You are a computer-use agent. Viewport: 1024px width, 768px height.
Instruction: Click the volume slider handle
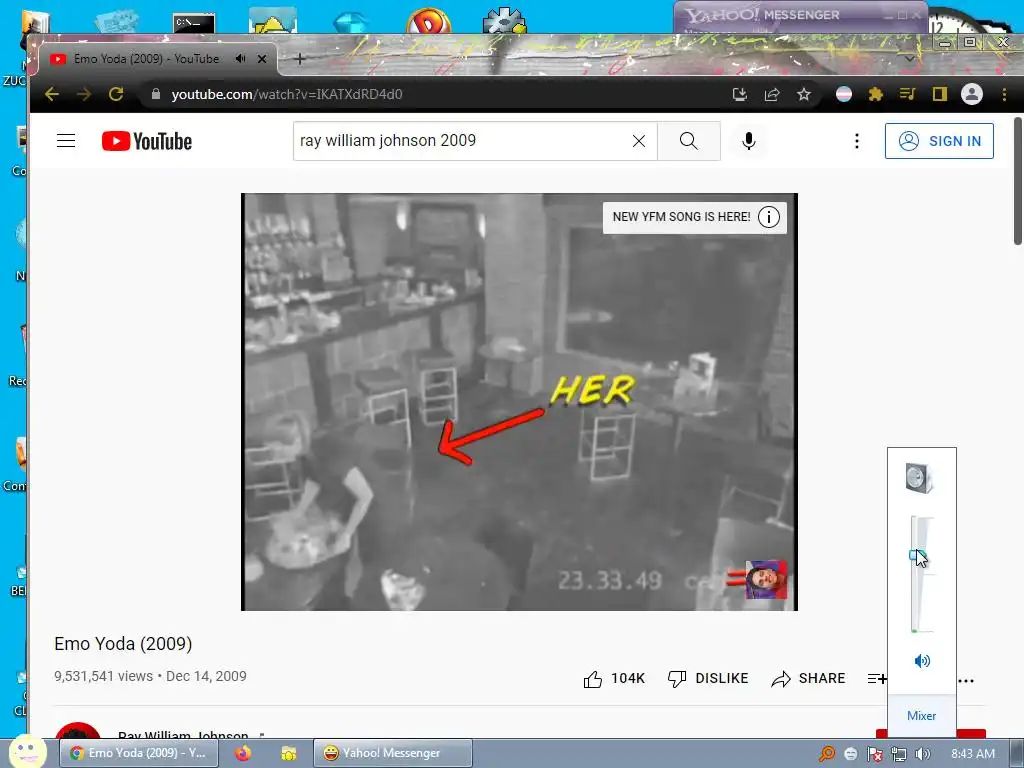[916, 556]
